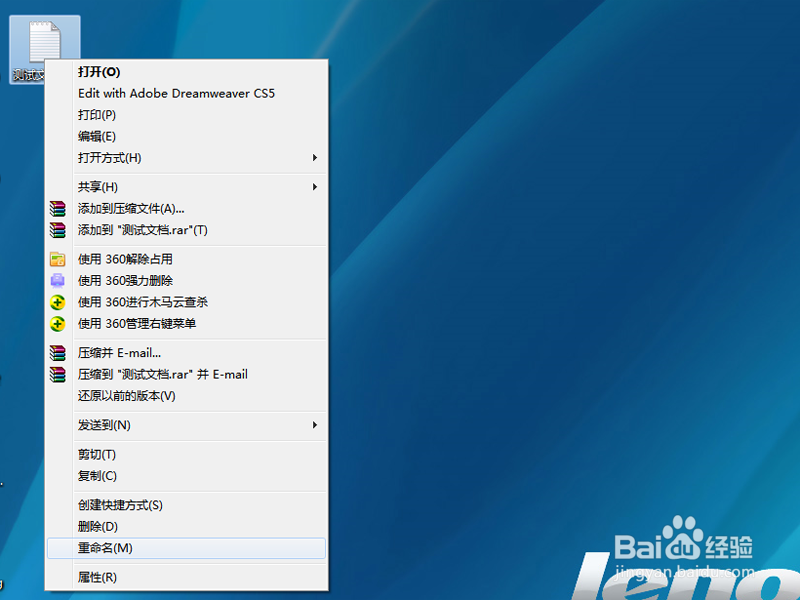This screenshot has width=800, height=600.
Task: Choose 打开(O) in the context menu
Action: click(x=186, y=72)
